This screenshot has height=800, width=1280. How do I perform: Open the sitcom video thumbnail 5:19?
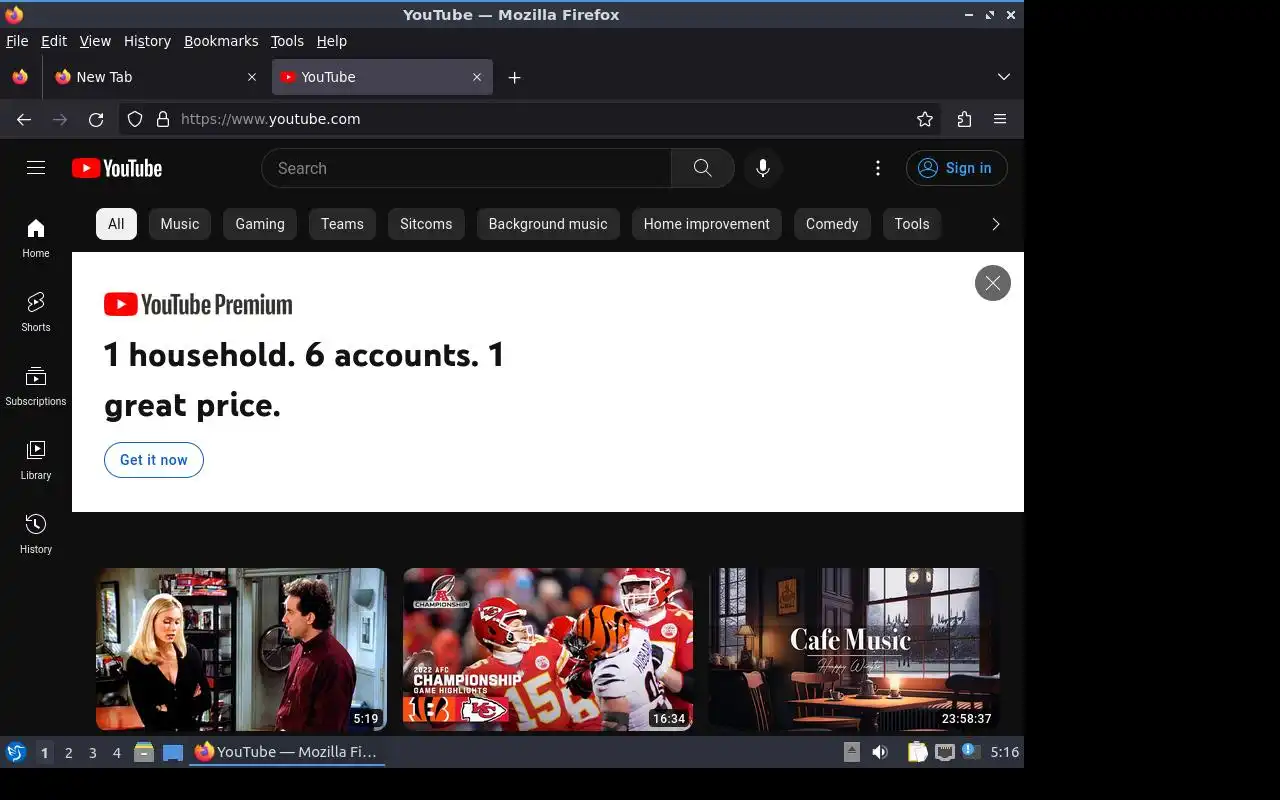[x=241, y=649]
